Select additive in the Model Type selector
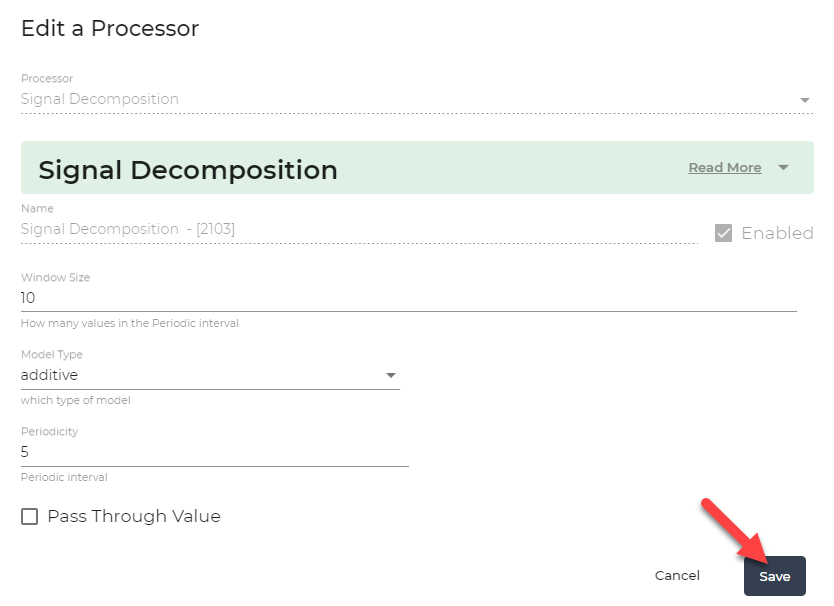834x606 pixels. tap(200, 374)
